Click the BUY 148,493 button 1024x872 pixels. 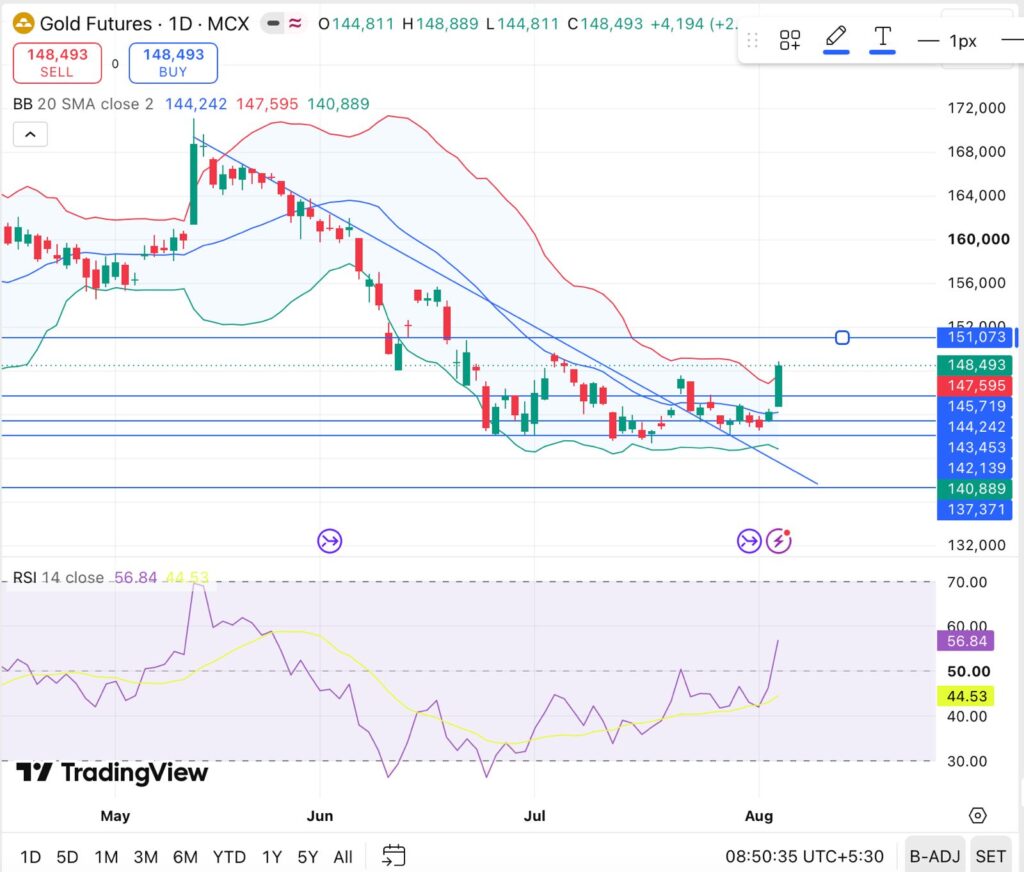173,63
